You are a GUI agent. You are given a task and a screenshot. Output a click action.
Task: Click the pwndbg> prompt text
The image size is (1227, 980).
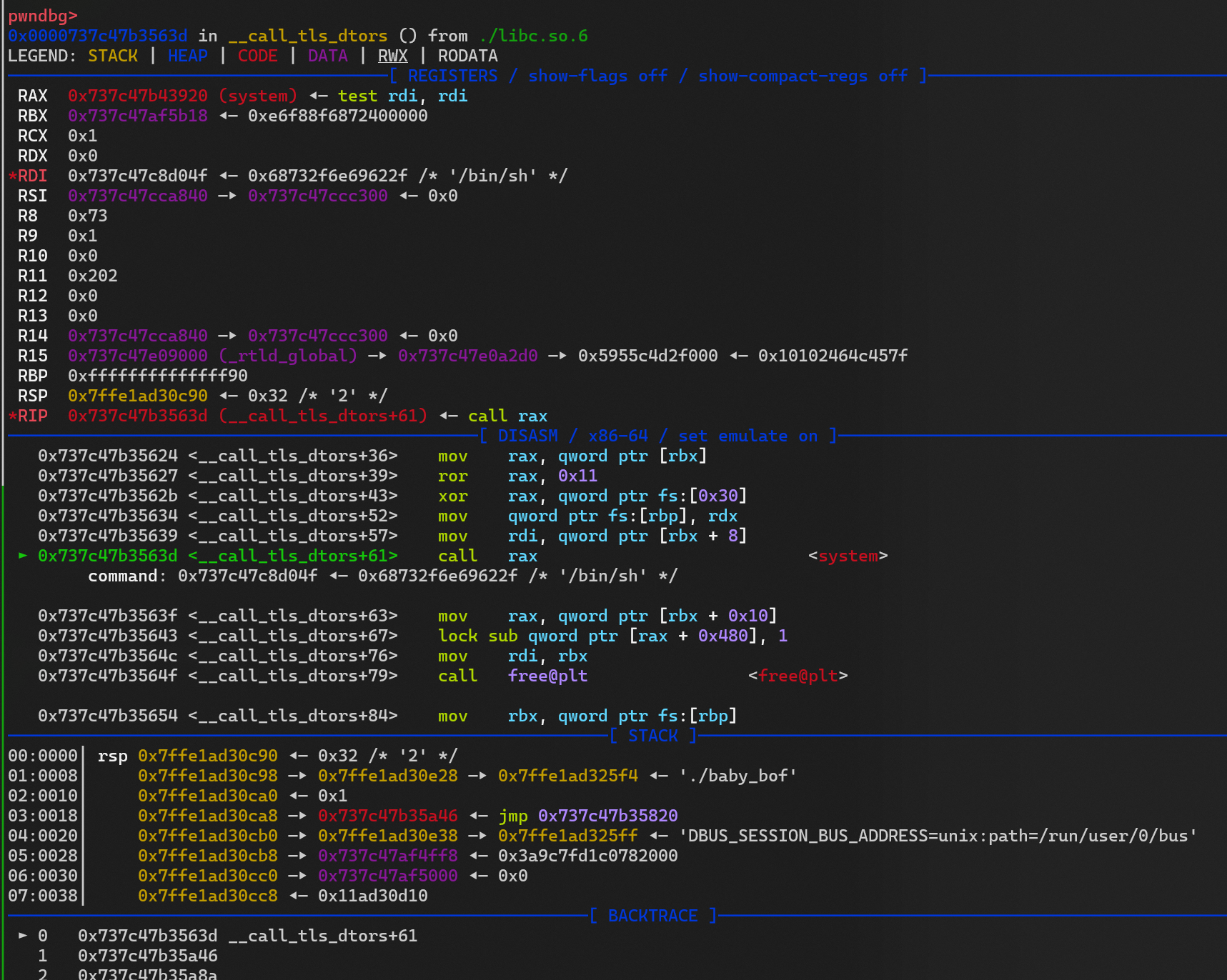(x=43, y=16)
